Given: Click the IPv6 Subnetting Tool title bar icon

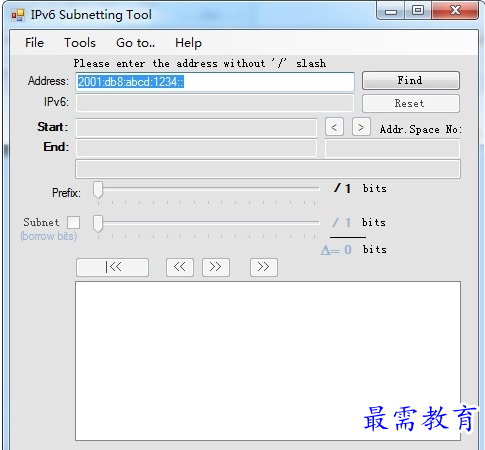Looking at the screenshot, I should point(18,15).
